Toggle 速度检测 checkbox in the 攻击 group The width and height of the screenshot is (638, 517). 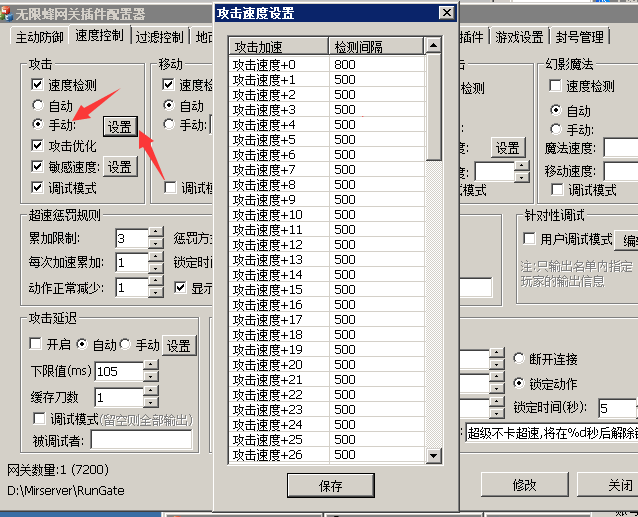(x=38, y=86)
